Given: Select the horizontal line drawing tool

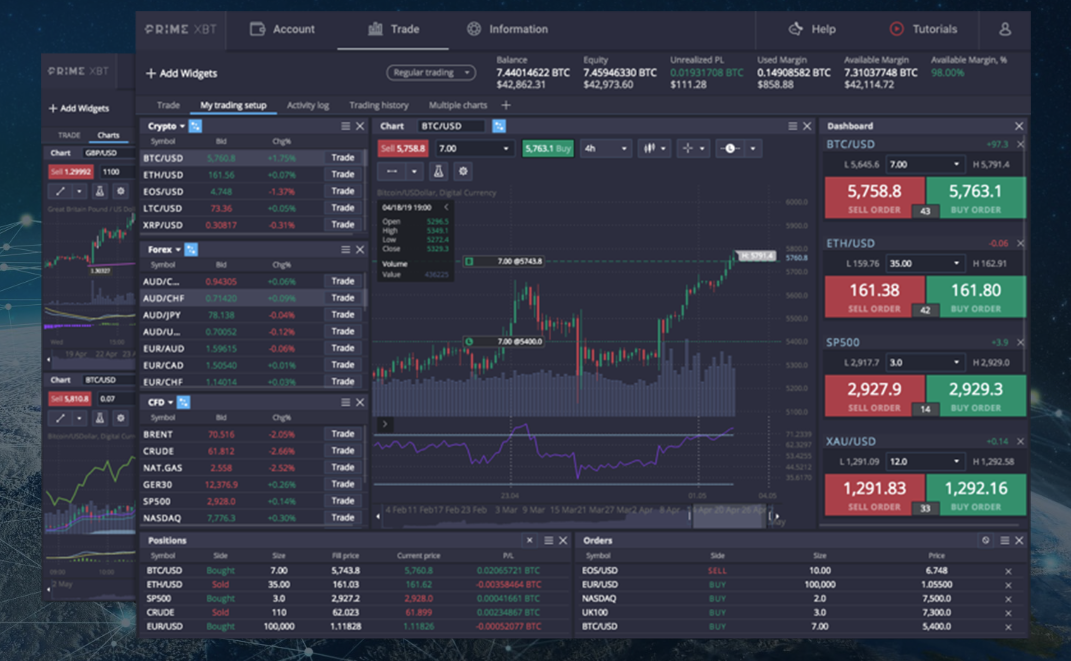Looking at the screenshot, I should pos(392,171).
